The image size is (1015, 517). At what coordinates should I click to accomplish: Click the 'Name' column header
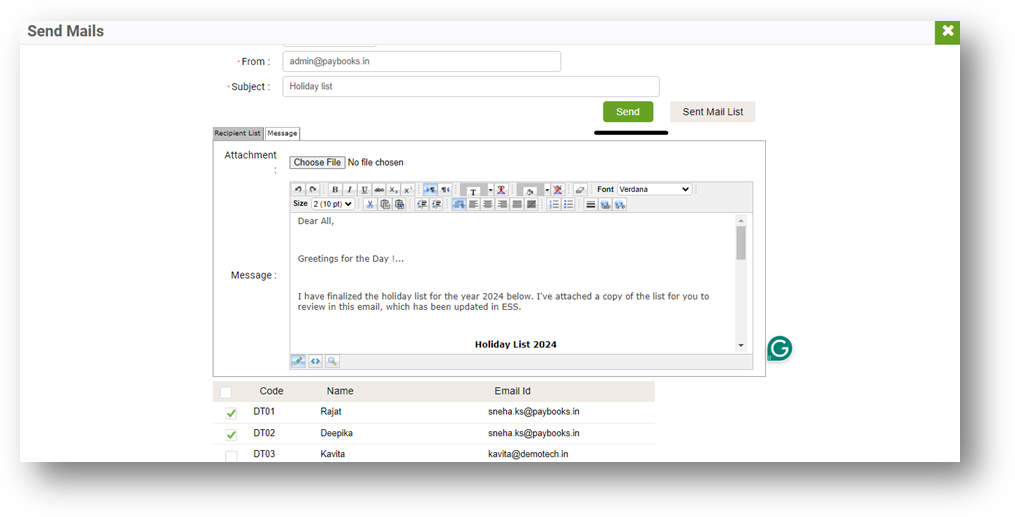(340, 391)
